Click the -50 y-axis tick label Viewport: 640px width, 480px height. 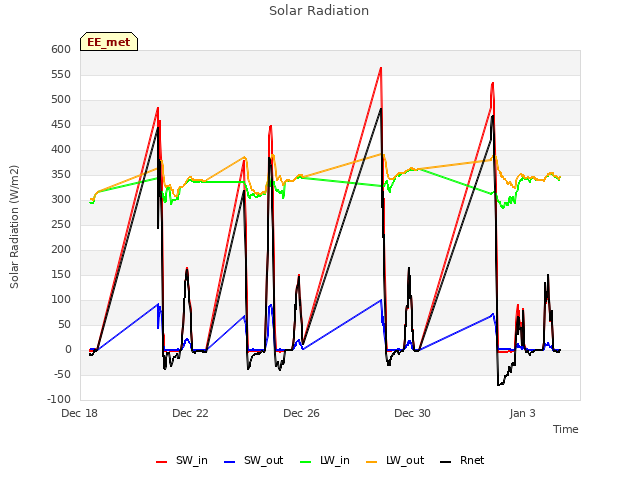point(63,374)
